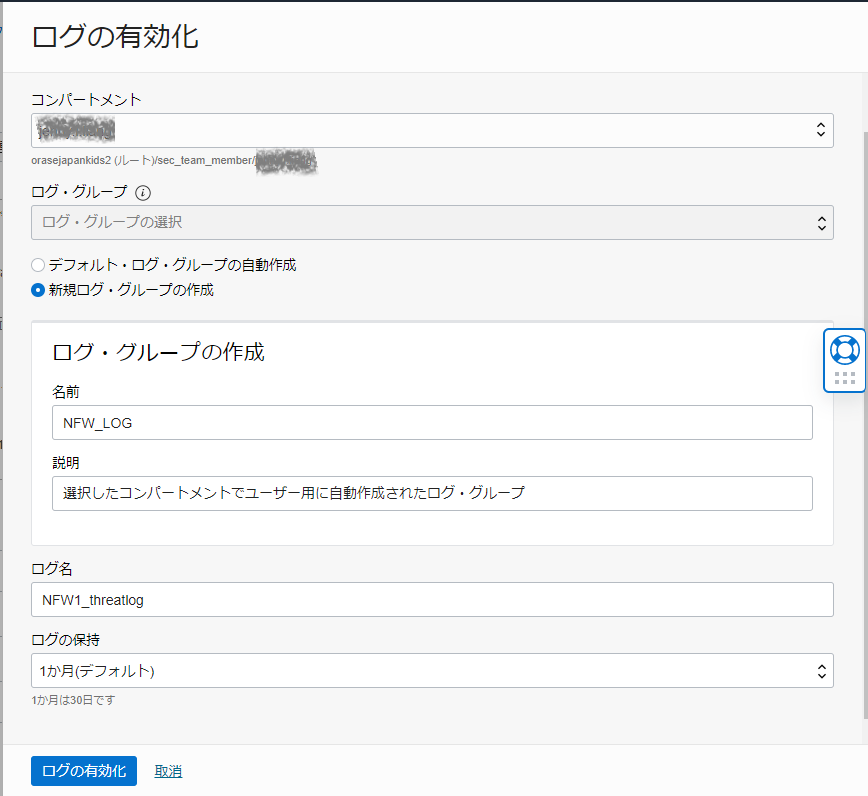
Task: Click the dialog's vertical scrollbar
Action: [x=864, y=400]
